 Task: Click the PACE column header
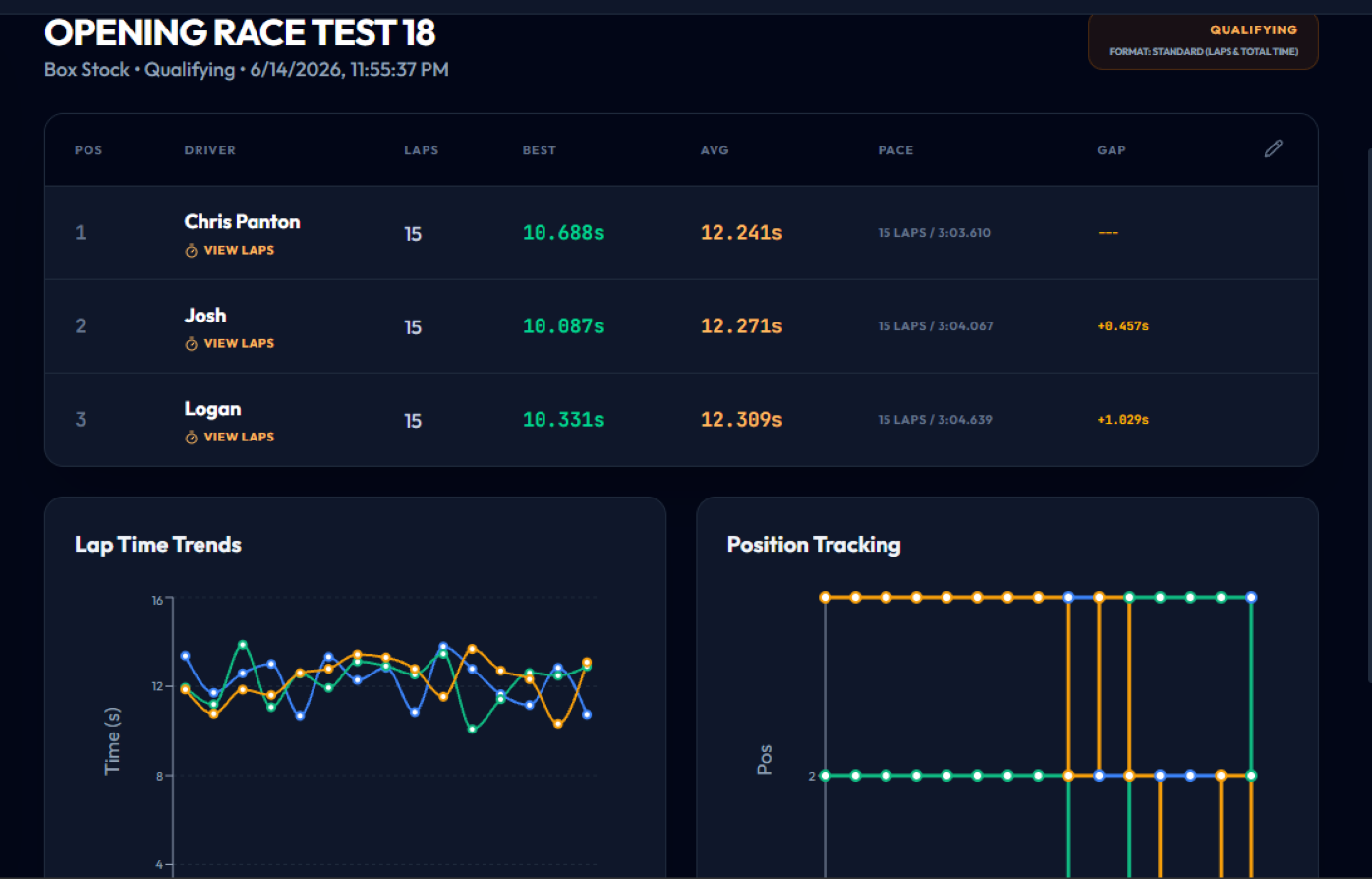896,150
